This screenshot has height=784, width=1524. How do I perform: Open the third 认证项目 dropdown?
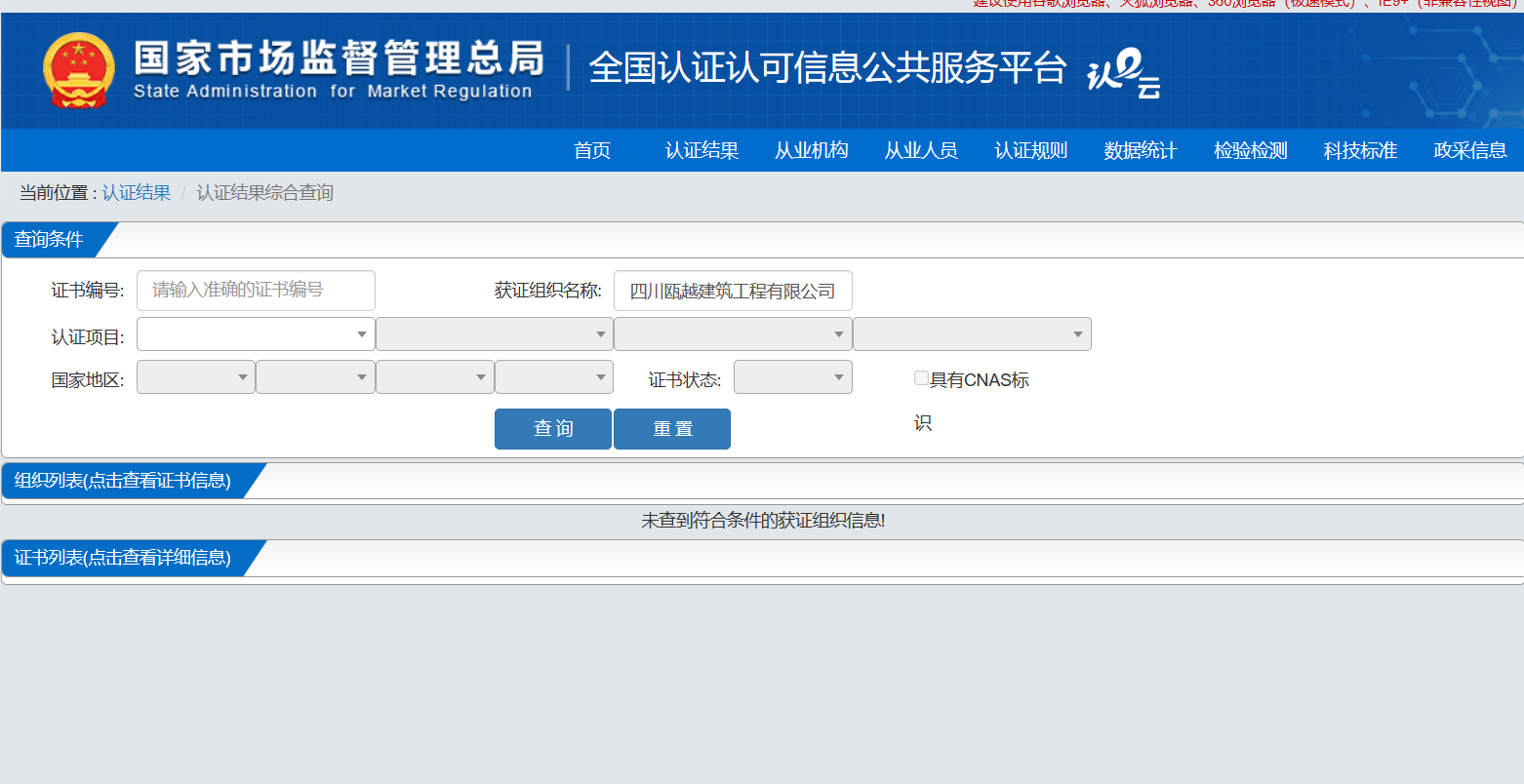click(733, 334)
